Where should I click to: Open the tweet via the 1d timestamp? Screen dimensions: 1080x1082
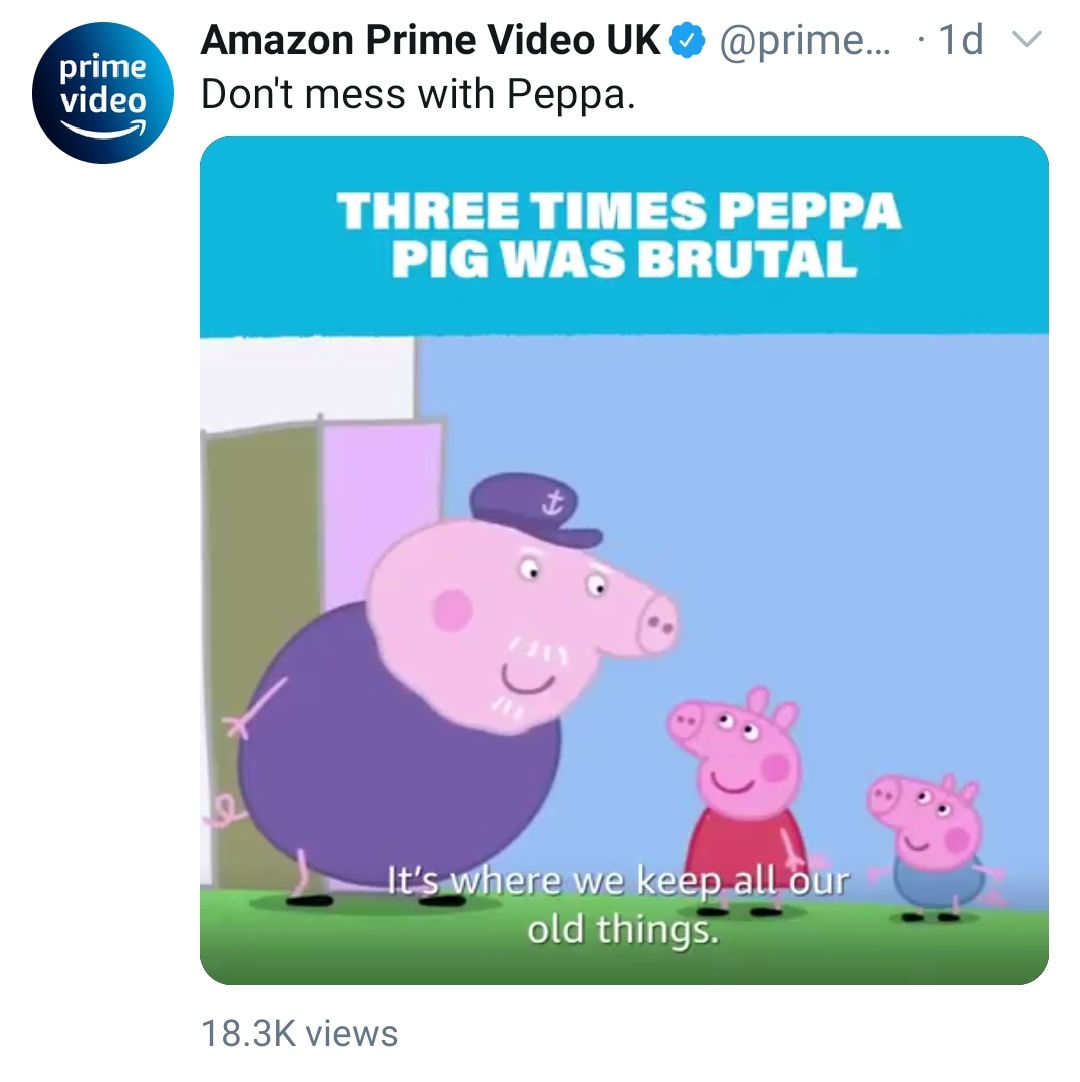coord(964,40)
